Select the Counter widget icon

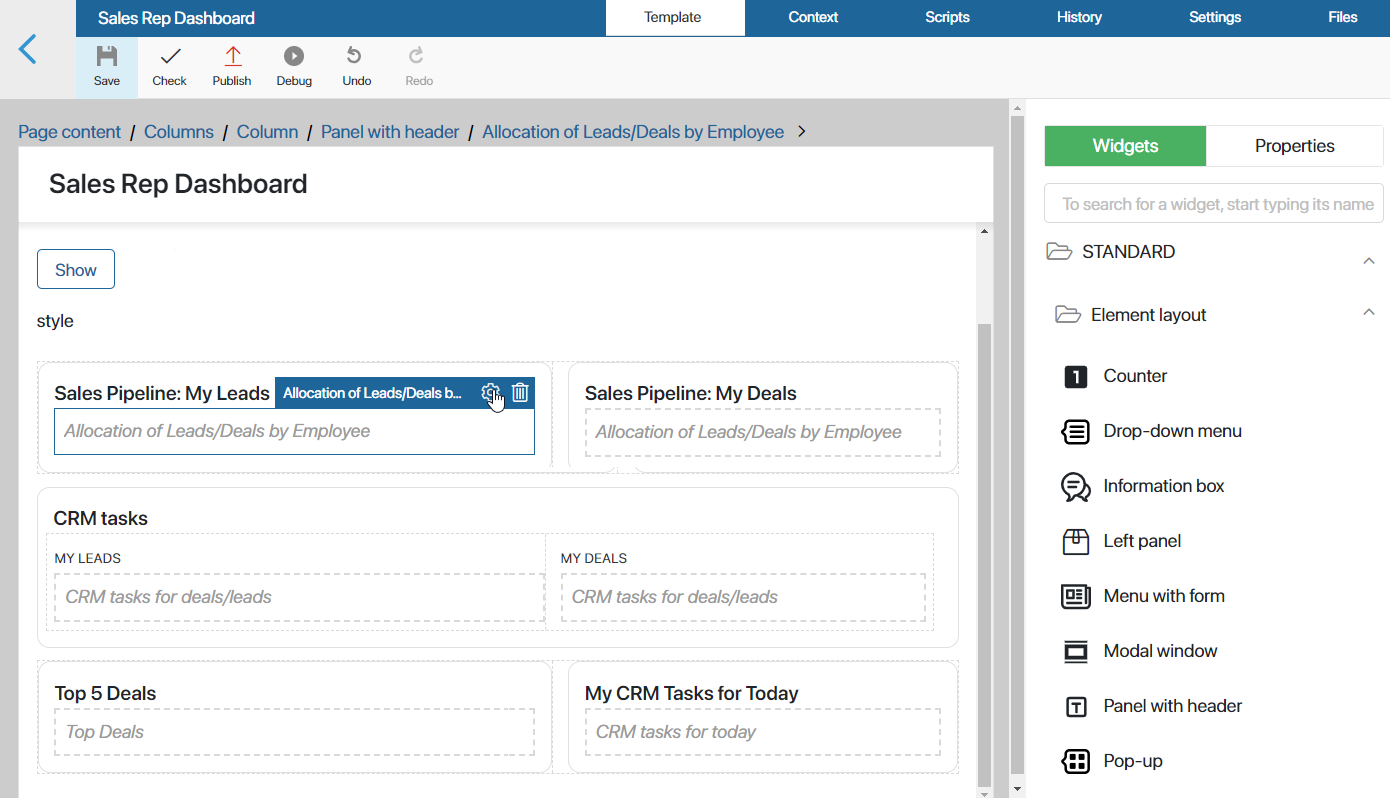(x=1075, y=377)
